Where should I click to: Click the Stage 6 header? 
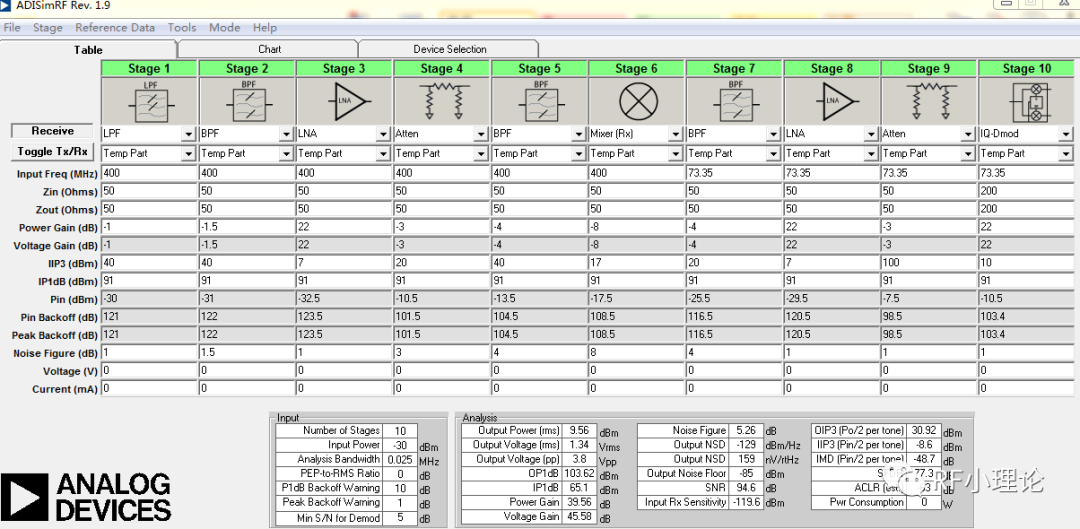[637, 68]
